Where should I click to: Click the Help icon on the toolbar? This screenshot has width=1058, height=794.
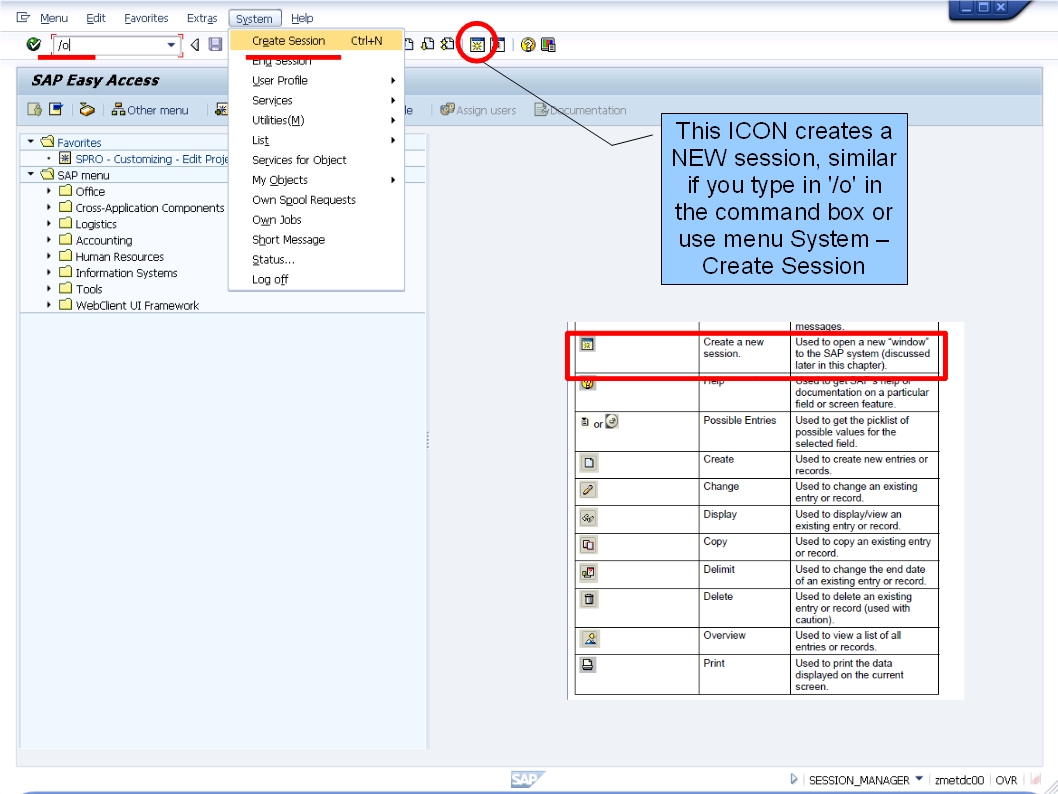527,44
